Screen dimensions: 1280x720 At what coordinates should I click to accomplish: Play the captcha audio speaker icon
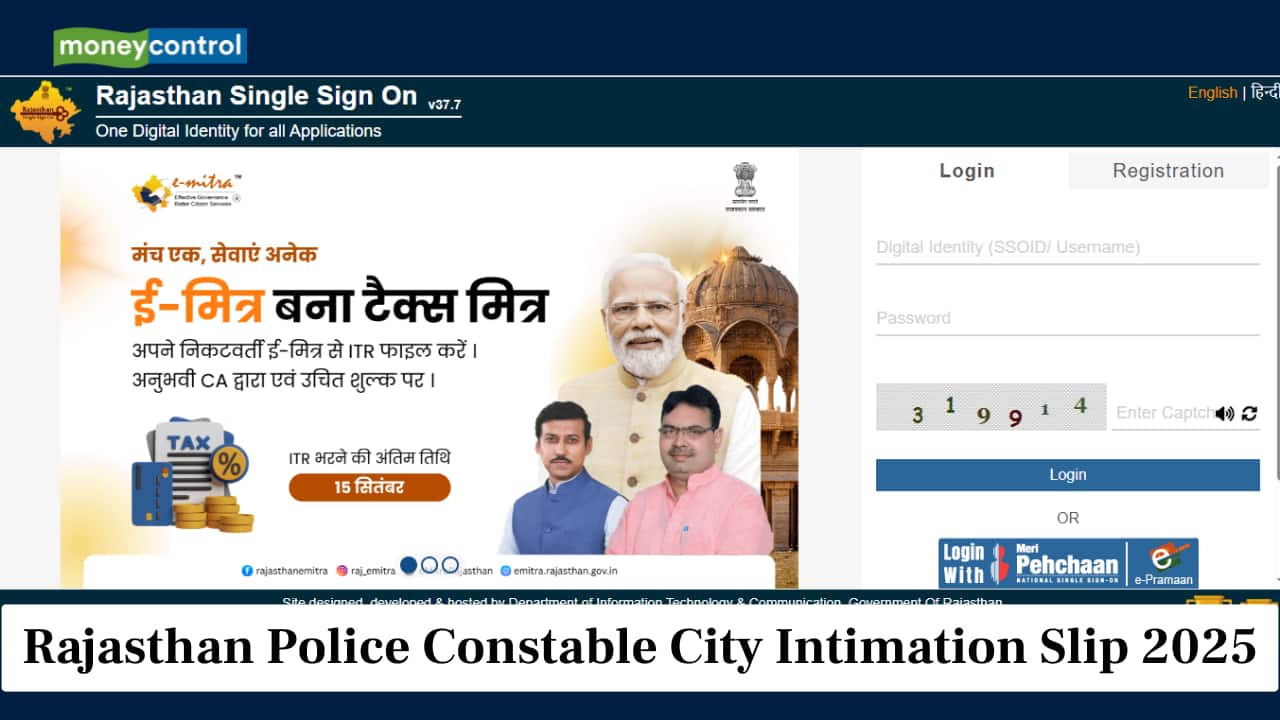coord(1225,413)
